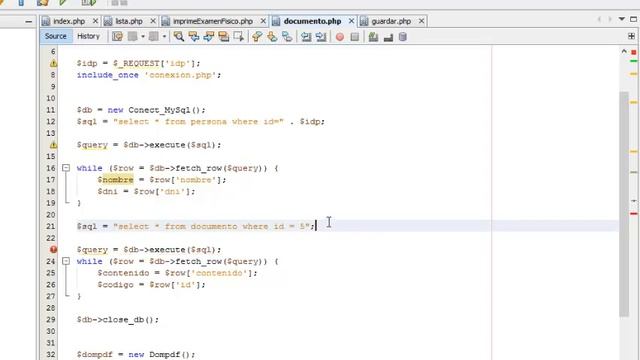Click Find Next Occurrence icon
This screenshot has width=640, height=360.
(x=209, y=37)
